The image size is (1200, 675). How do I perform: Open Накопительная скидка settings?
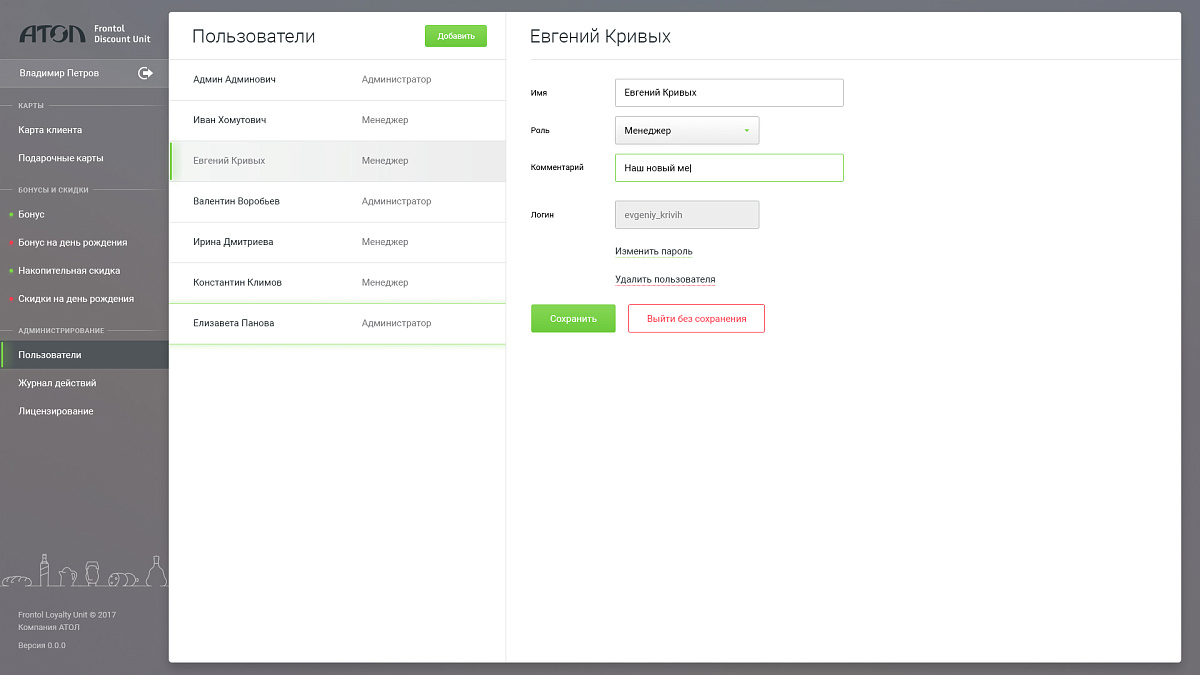point(69,270)
